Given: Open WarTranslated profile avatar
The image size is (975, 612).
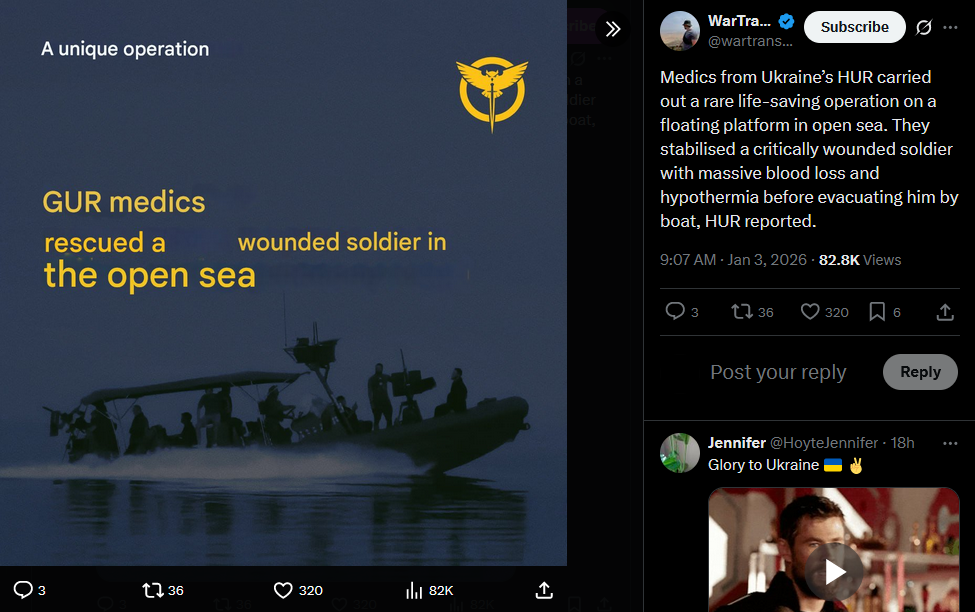Looking at the screenshot, I should [679, 31].
